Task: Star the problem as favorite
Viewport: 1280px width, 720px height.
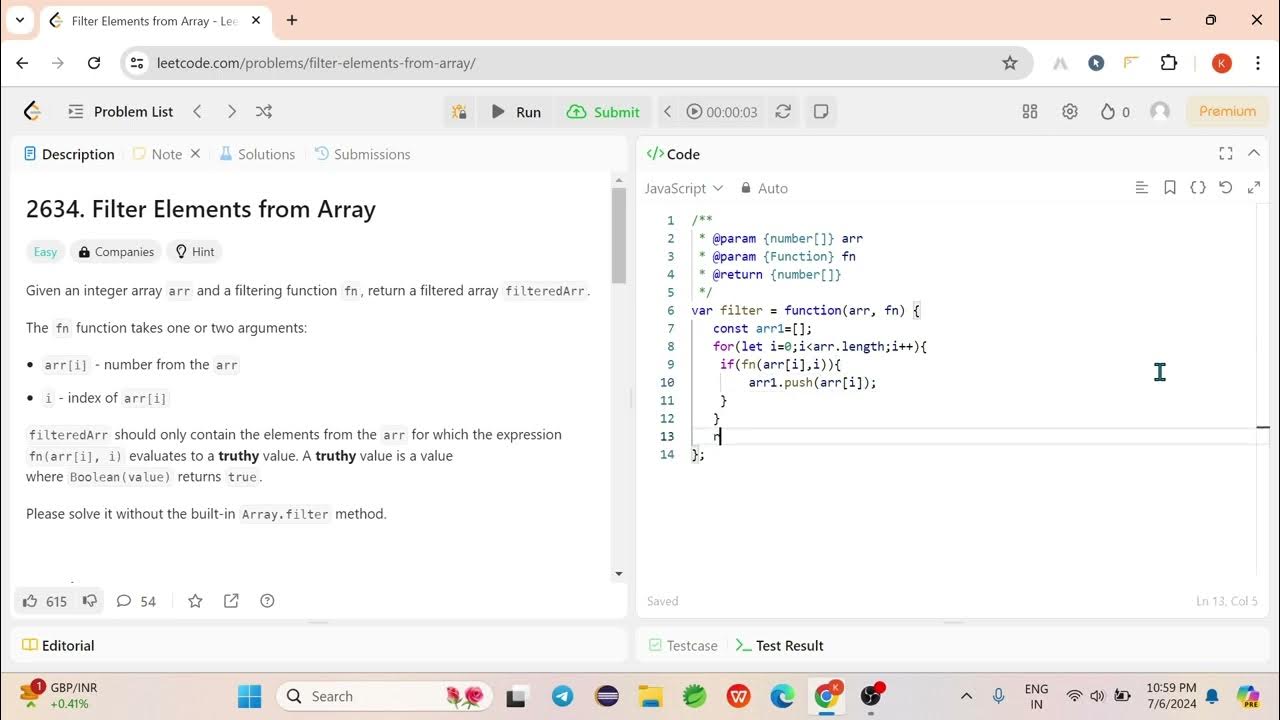Action: [x=195, y=601]
